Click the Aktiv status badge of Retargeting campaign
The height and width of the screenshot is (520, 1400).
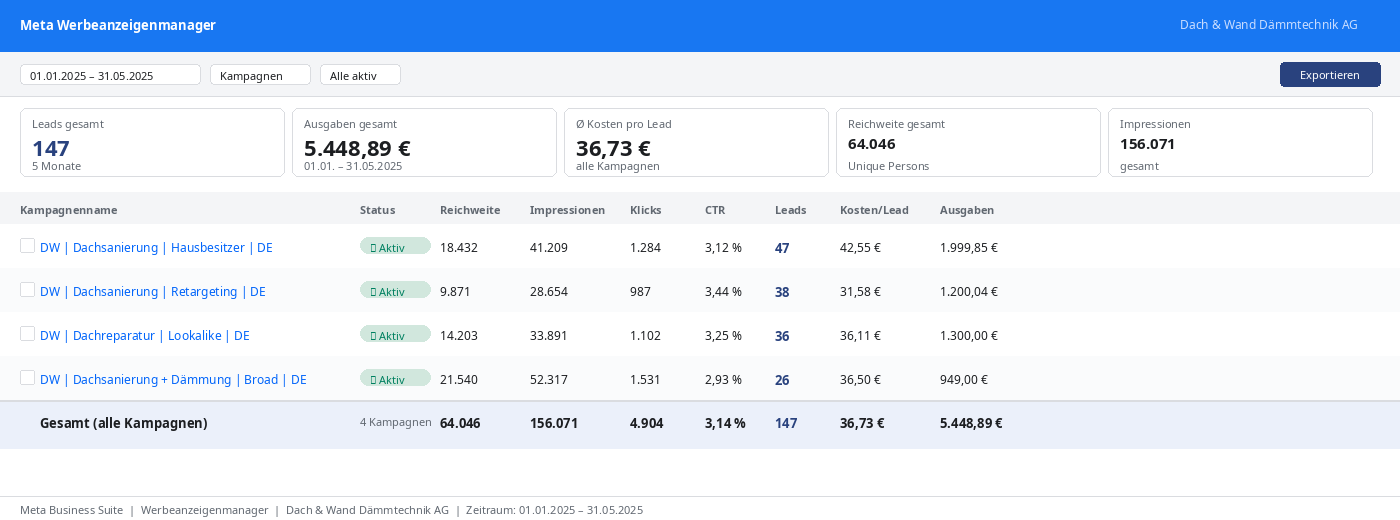coord(395,290)
